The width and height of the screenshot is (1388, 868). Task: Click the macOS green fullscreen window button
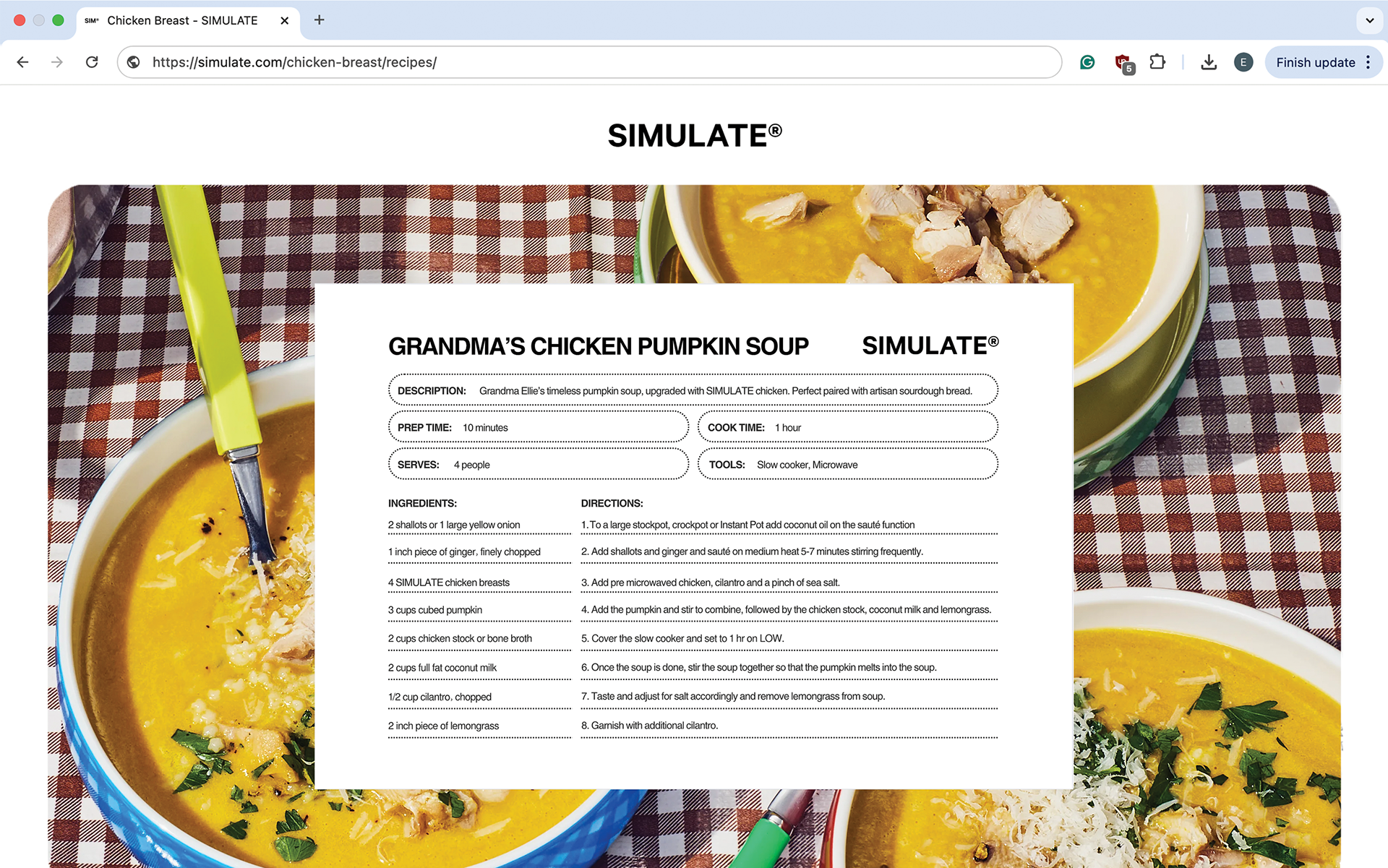(x=58, y=20)
